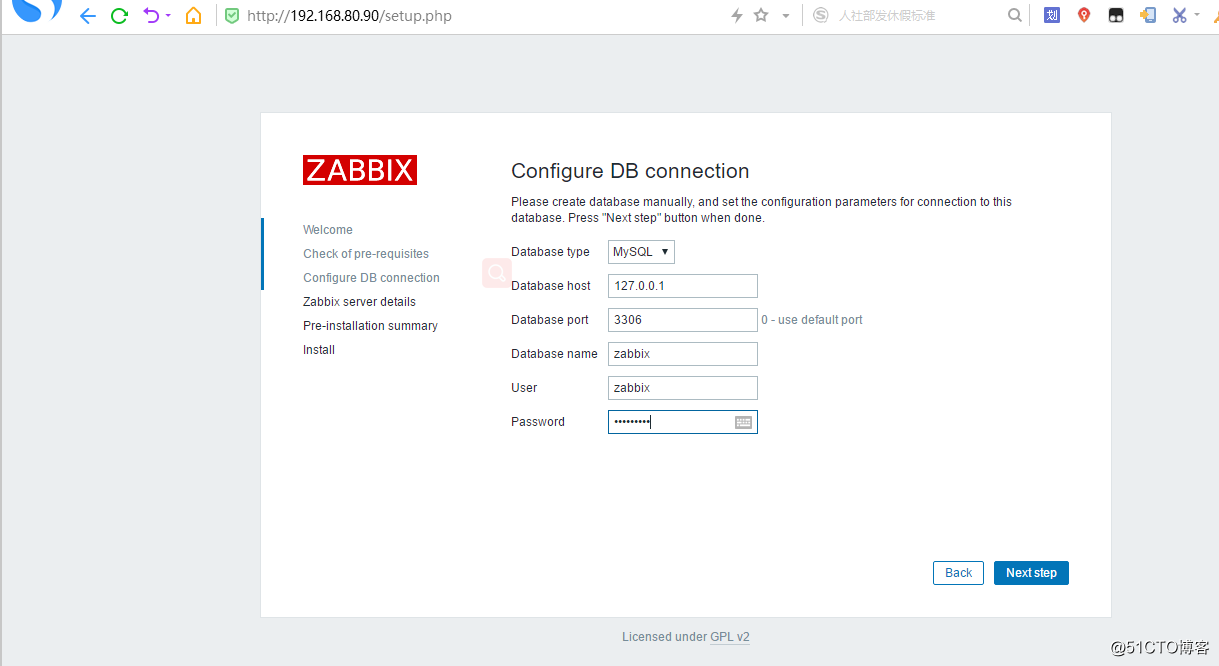Click the browser search box

pos(915,16)
